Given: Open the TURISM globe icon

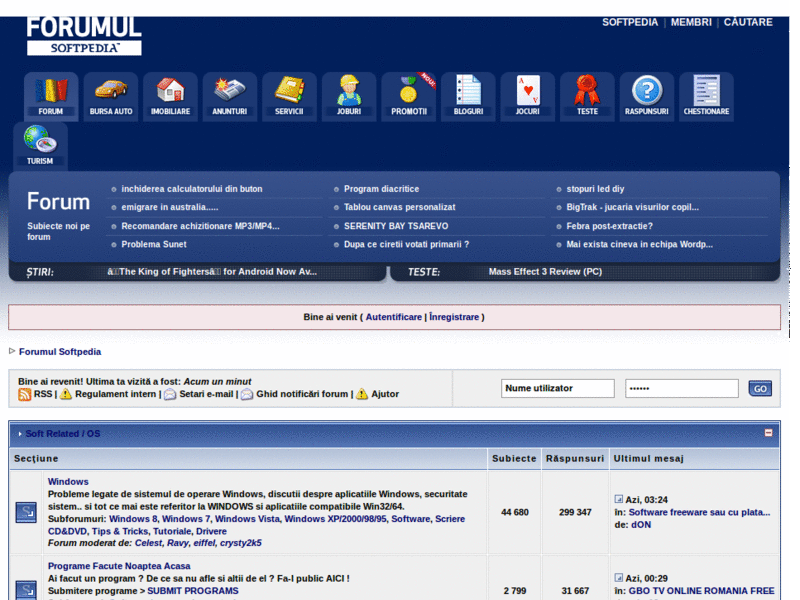Looking at the screenshot, I should pos(40,146).
